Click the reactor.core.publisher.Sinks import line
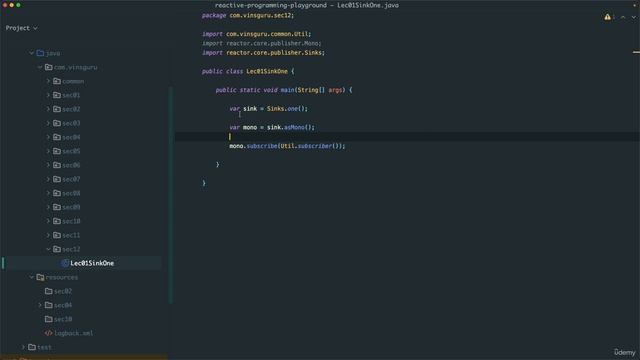Image resolution: width=640 pixels, height=360 pixels. tap(263, 53)
